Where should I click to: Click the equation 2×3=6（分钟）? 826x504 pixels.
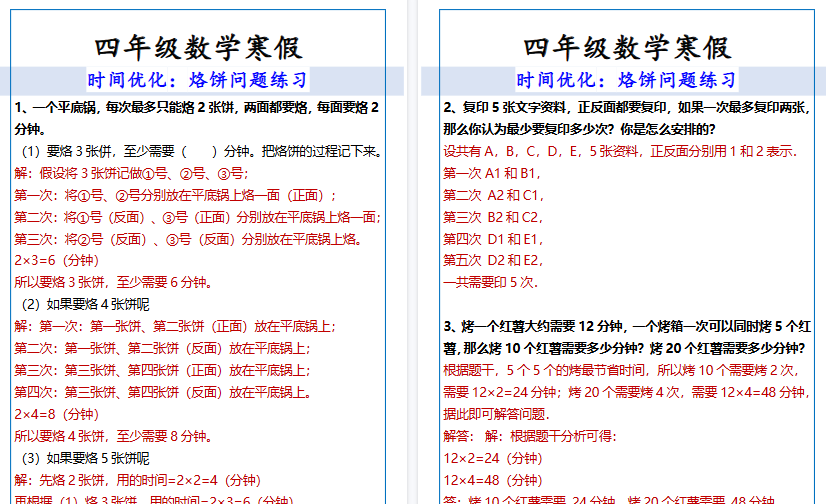57,261
